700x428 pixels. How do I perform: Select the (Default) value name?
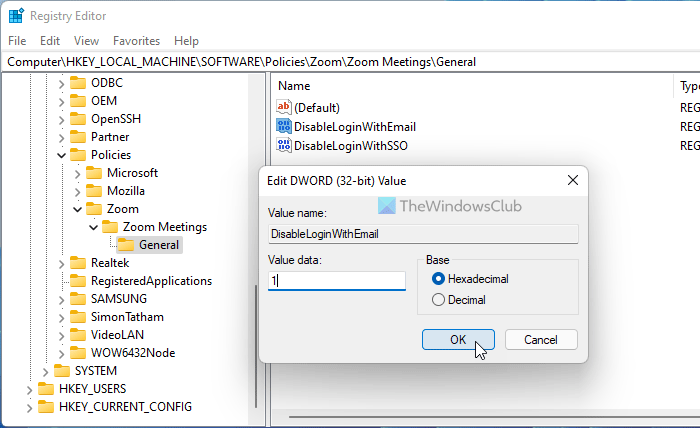[x=317, y=108]
